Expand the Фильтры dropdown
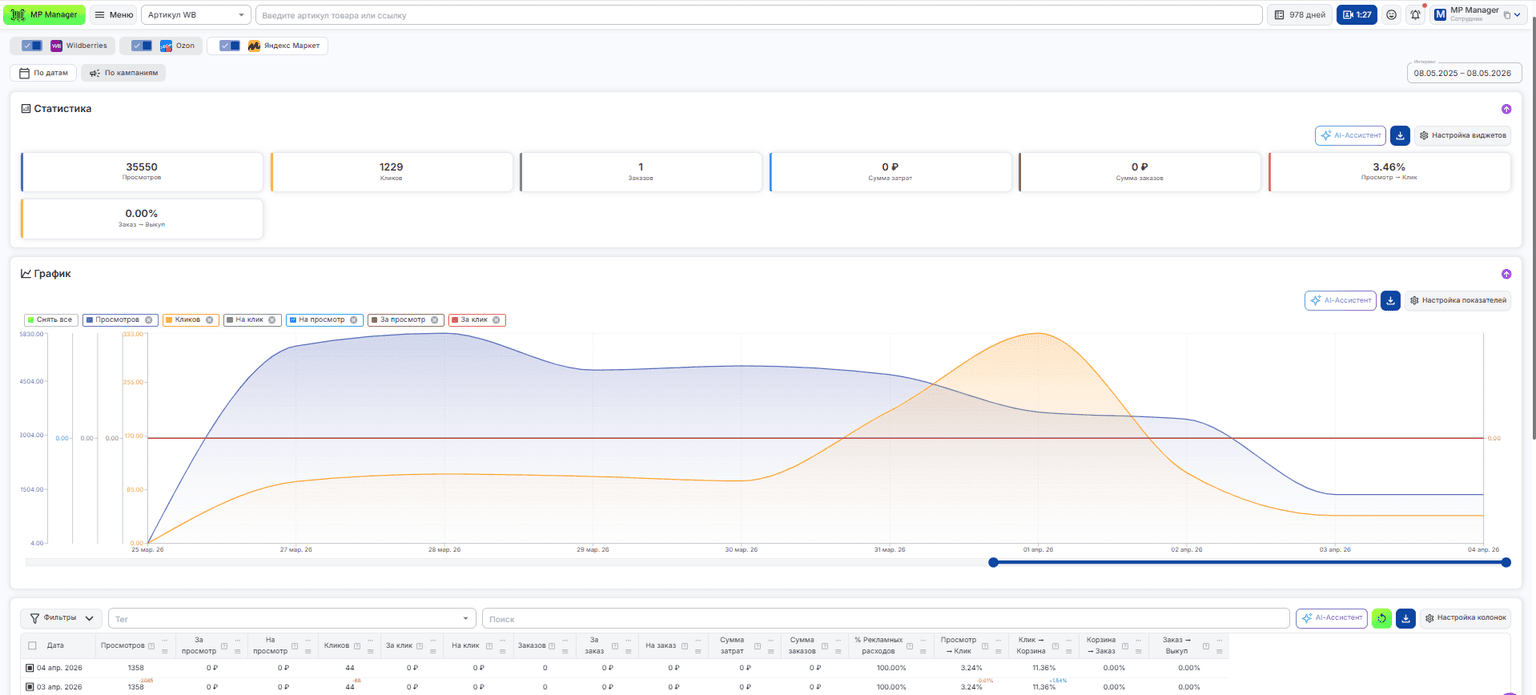The width and height of the screenshot is (1536, 695). click(x=62, y=618)
